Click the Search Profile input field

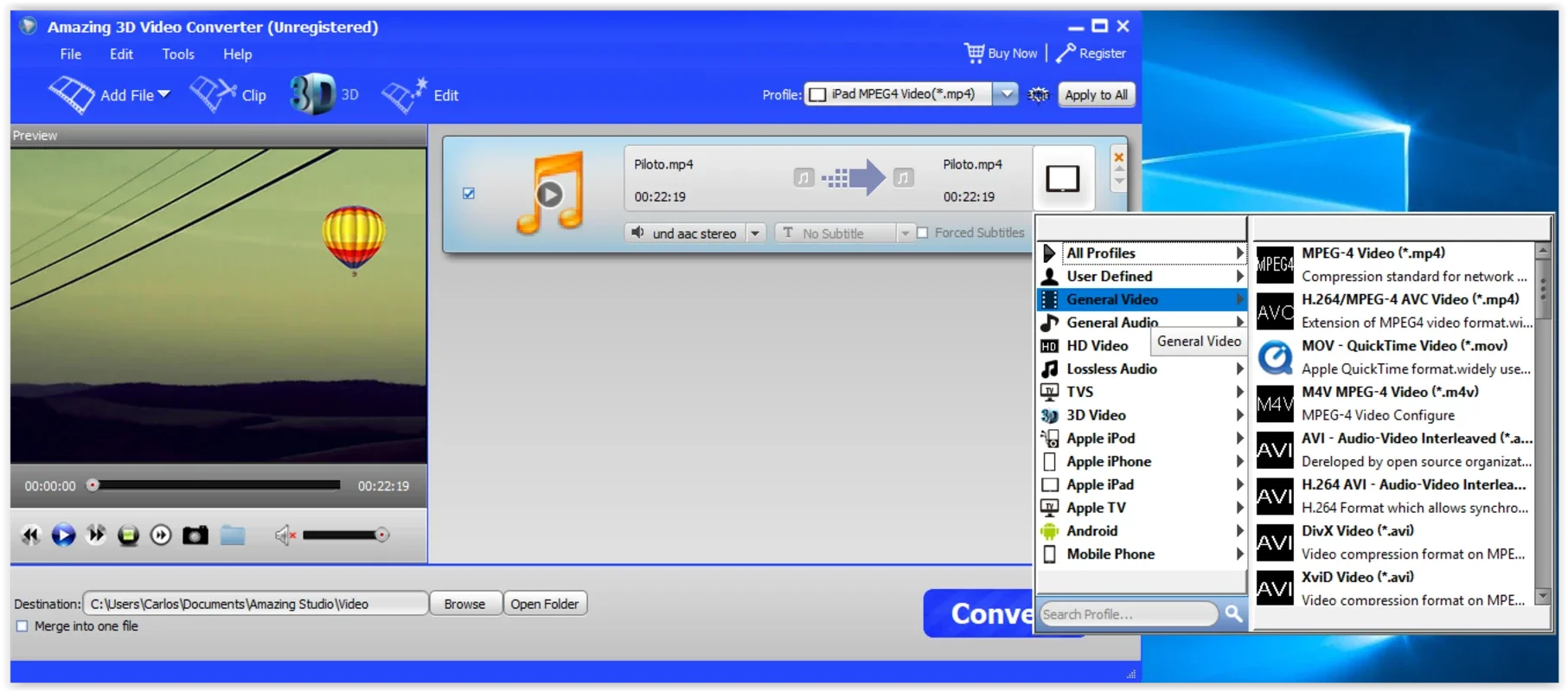[x=1129, y=614]
